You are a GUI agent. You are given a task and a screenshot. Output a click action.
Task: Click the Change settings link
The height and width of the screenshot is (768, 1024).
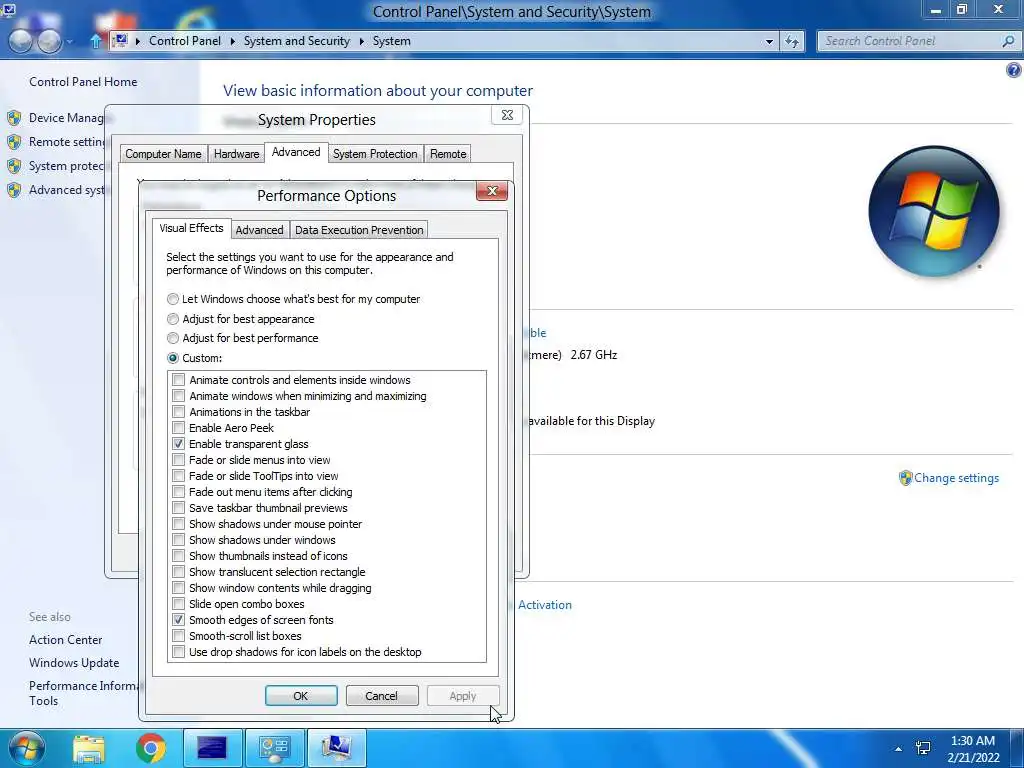click(956, 478)
